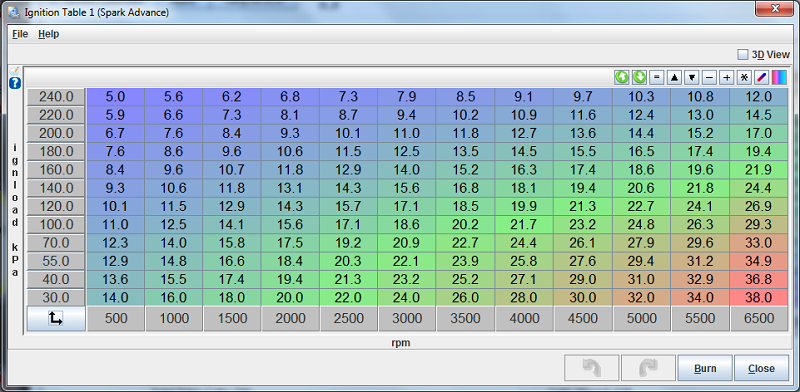This screenshot has height=392, width=800.
Task: Select the 180.0 kPa load axis cell
Action: [56, 152]
